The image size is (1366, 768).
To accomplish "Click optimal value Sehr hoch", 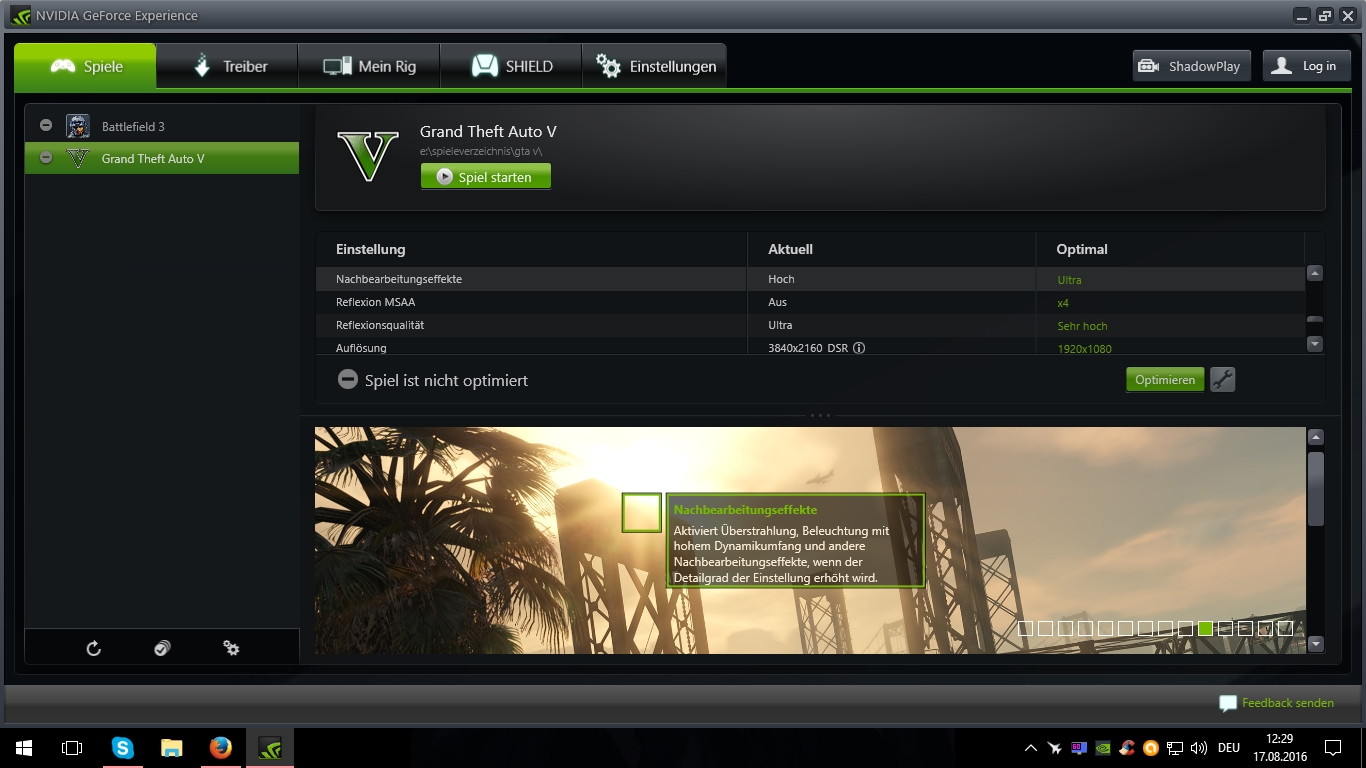I will tap(1082, 326).
